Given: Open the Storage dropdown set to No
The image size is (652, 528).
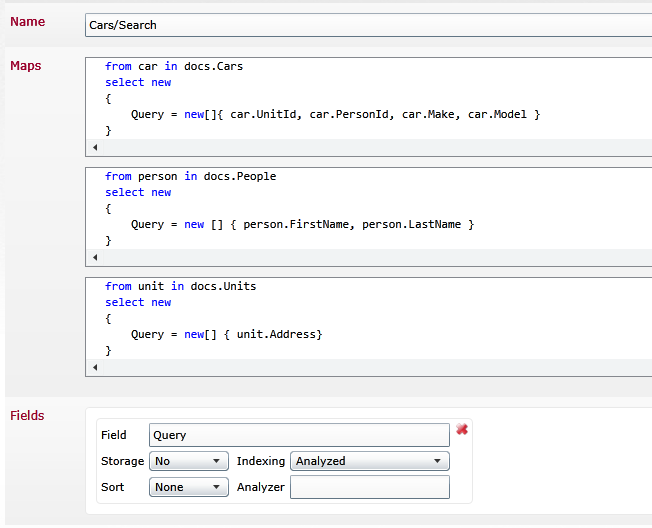Looking at the screenshot, I should pyautogui.click(x=189, y=461).
